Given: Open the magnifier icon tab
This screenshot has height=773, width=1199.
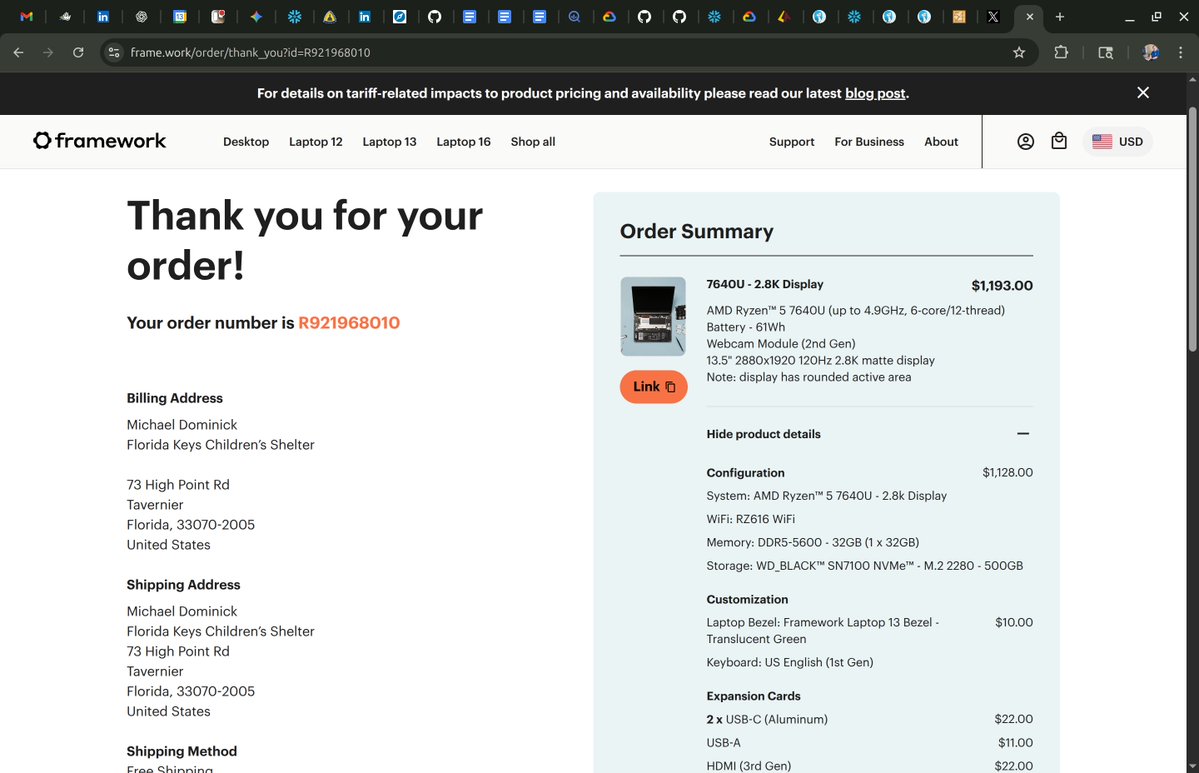Looking at the screenshot, I should 574,17.
